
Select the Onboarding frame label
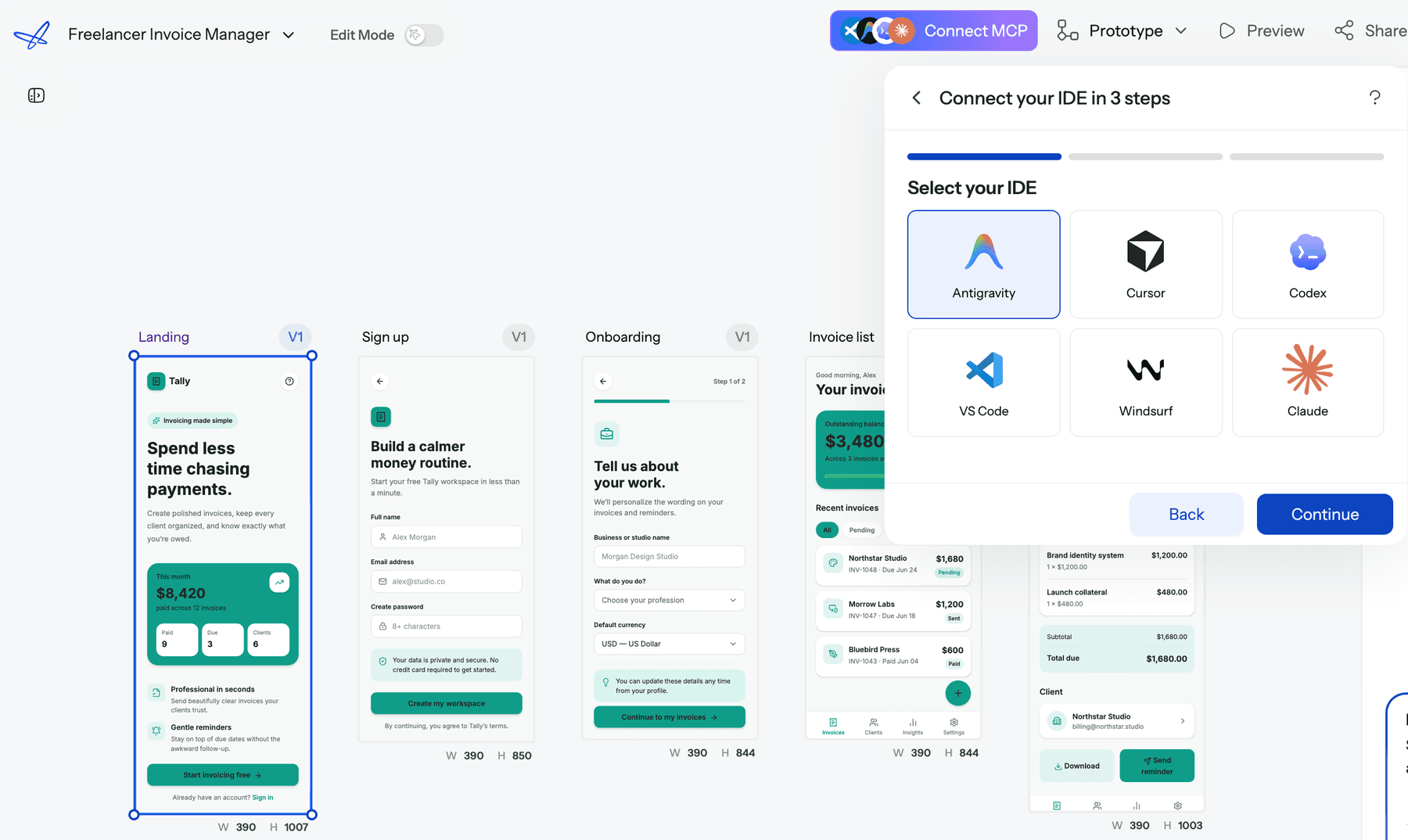(x=623, y=337)
